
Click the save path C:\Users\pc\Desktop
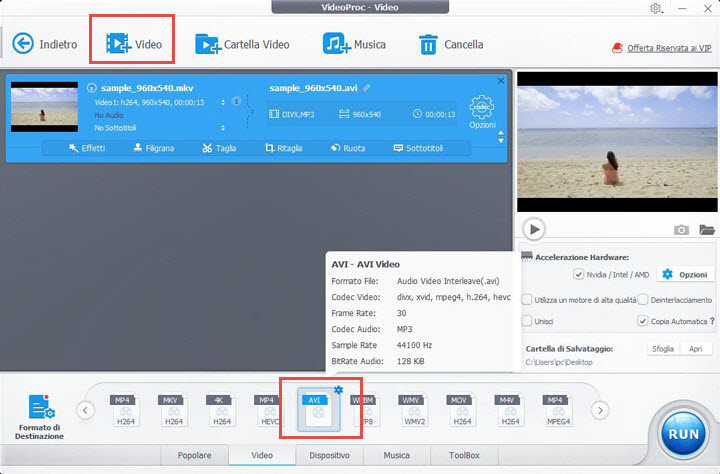coord(559,362)
